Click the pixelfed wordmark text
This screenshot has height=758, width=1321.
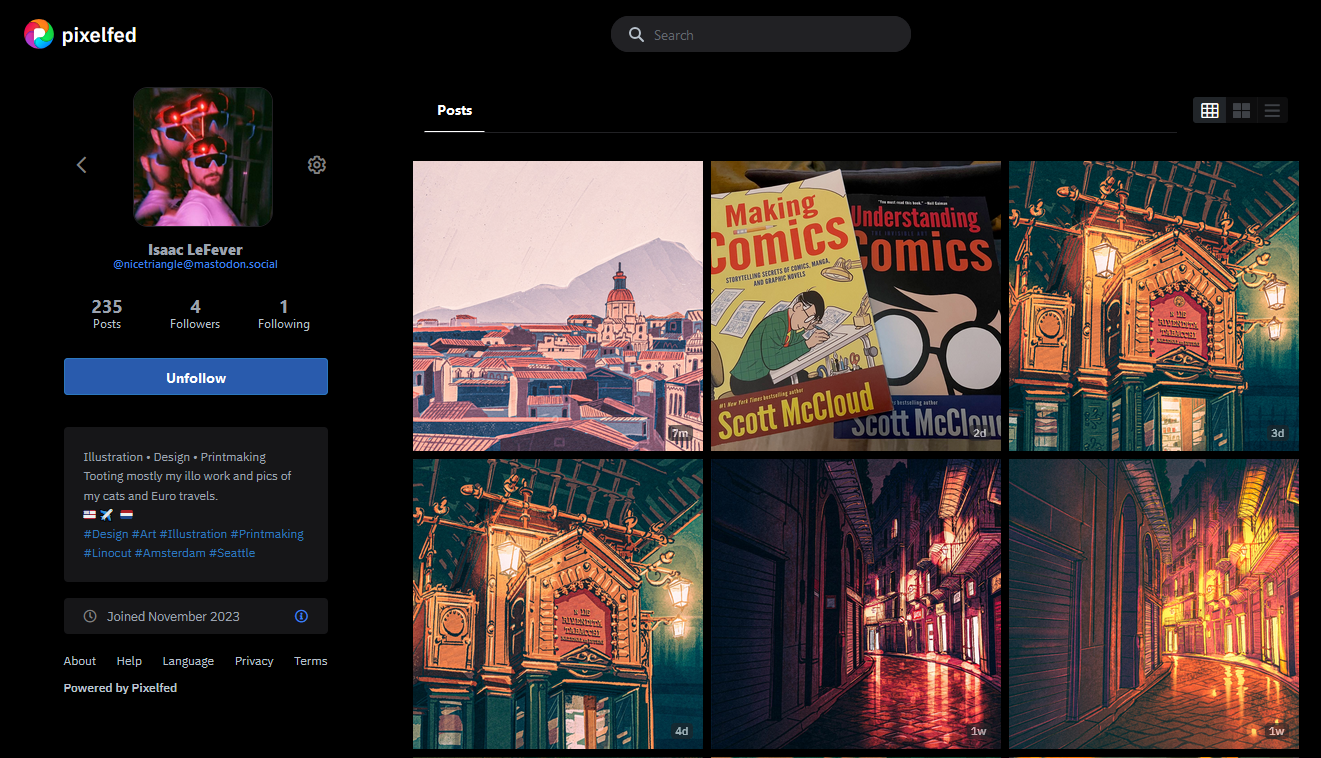coord(99,35)
